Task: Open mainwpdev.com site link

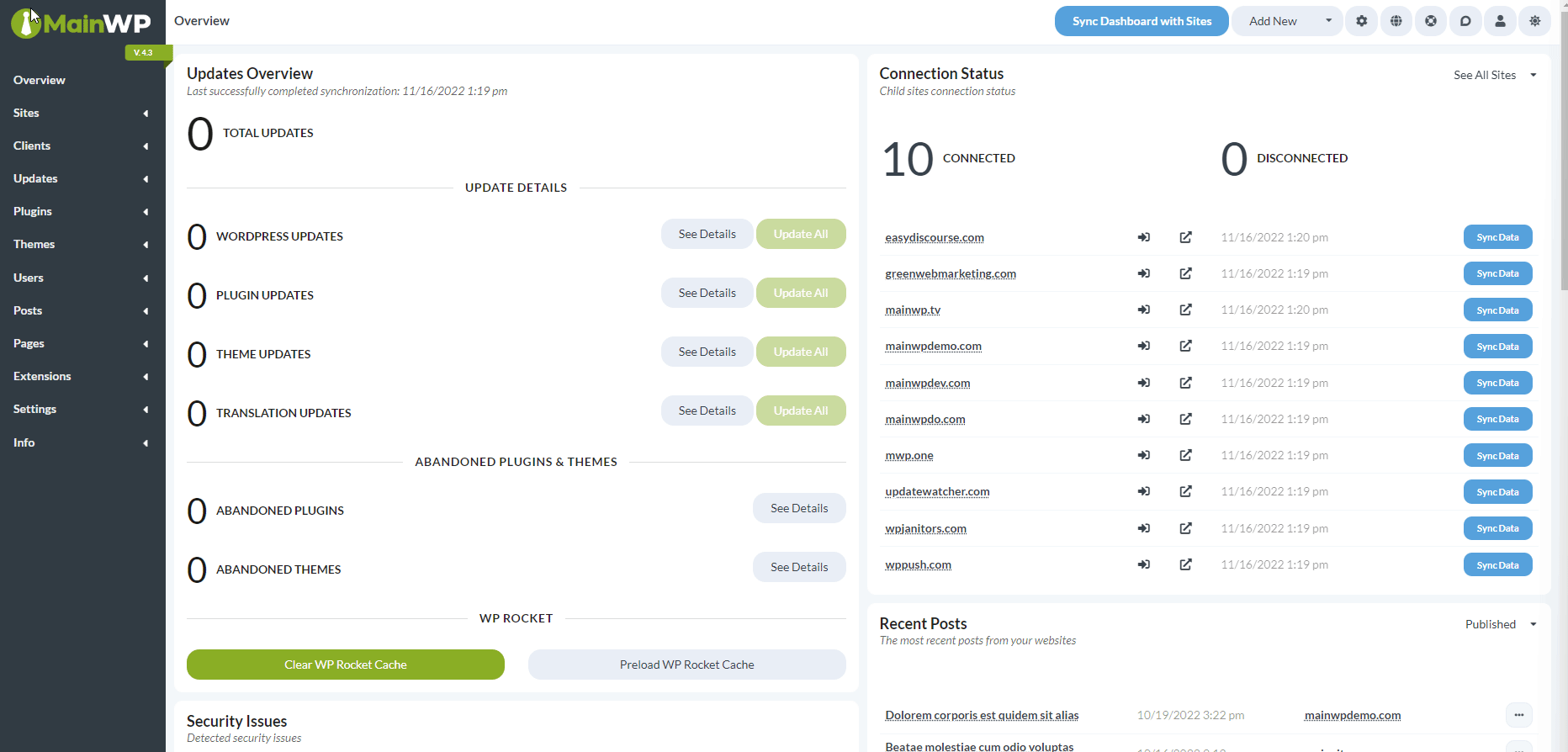Action: click(x=928, y=384)
